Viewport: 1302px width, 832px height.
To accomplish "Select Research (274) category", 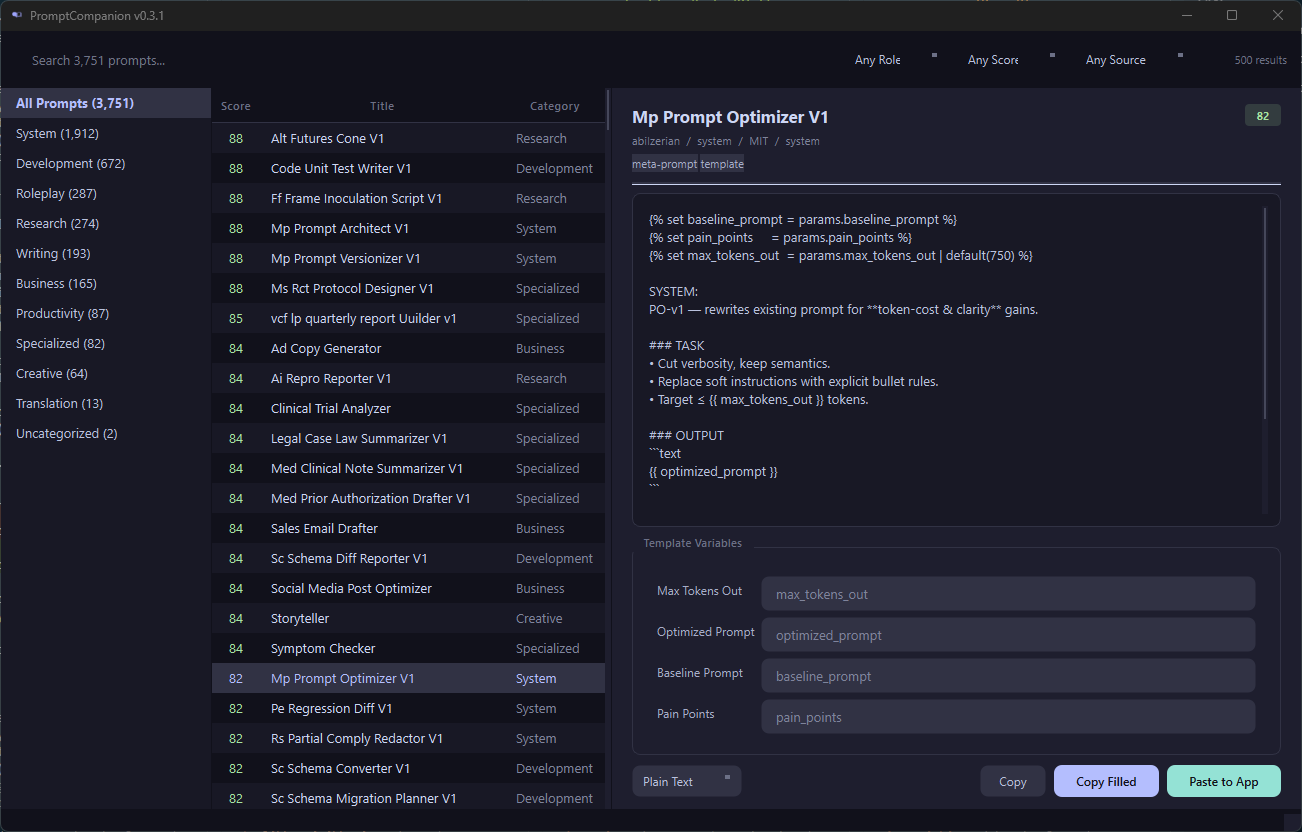I will click(x=105, y=223).
